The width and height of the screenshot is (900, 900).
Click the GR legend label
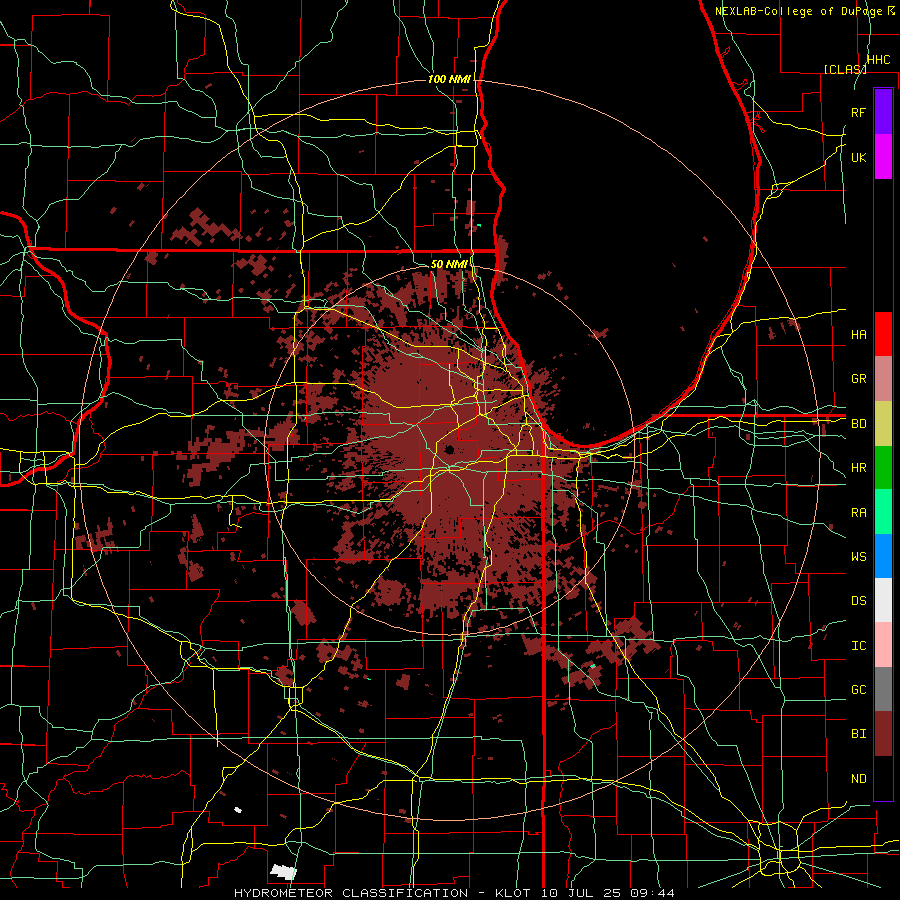point(858,379)
